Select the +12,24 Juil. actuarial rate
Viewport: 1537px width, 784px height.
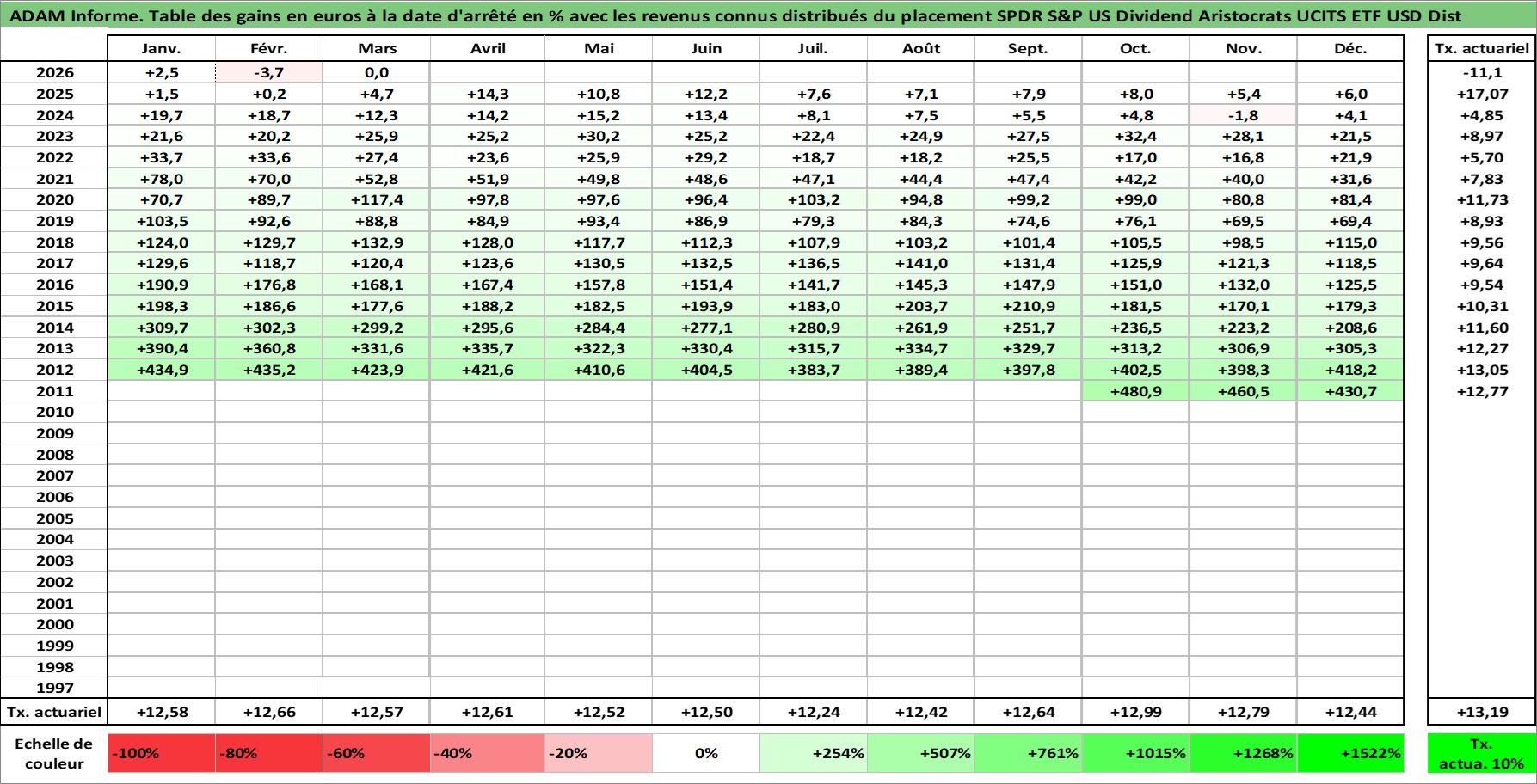[x=814, y=712]
